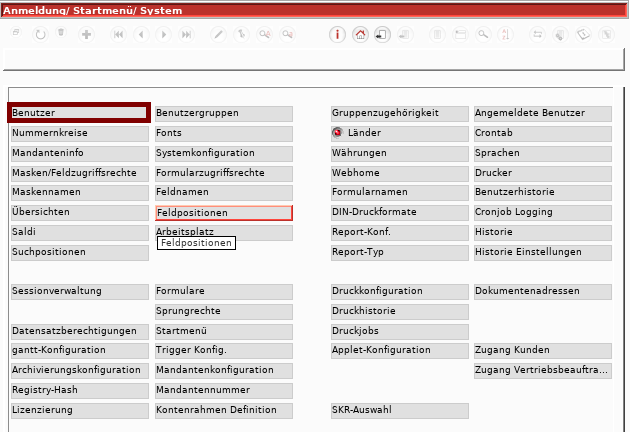Screen dimensions: 630x432
Task: Open Mandantennummer
Action: [x=224, y=391]
